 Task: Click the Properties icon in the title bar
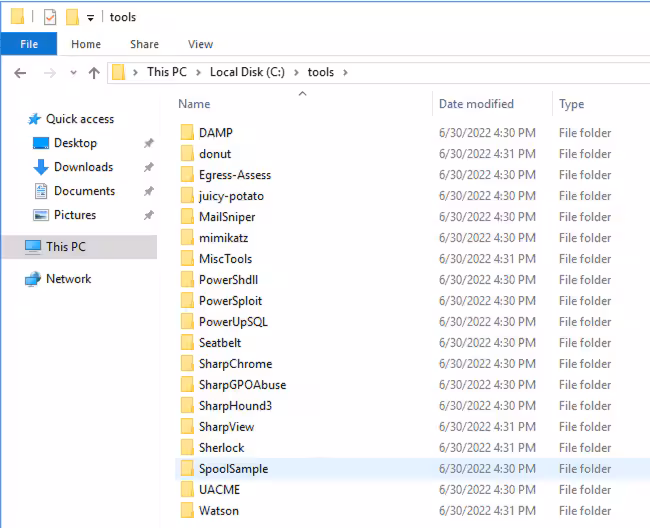click(49, 17)
